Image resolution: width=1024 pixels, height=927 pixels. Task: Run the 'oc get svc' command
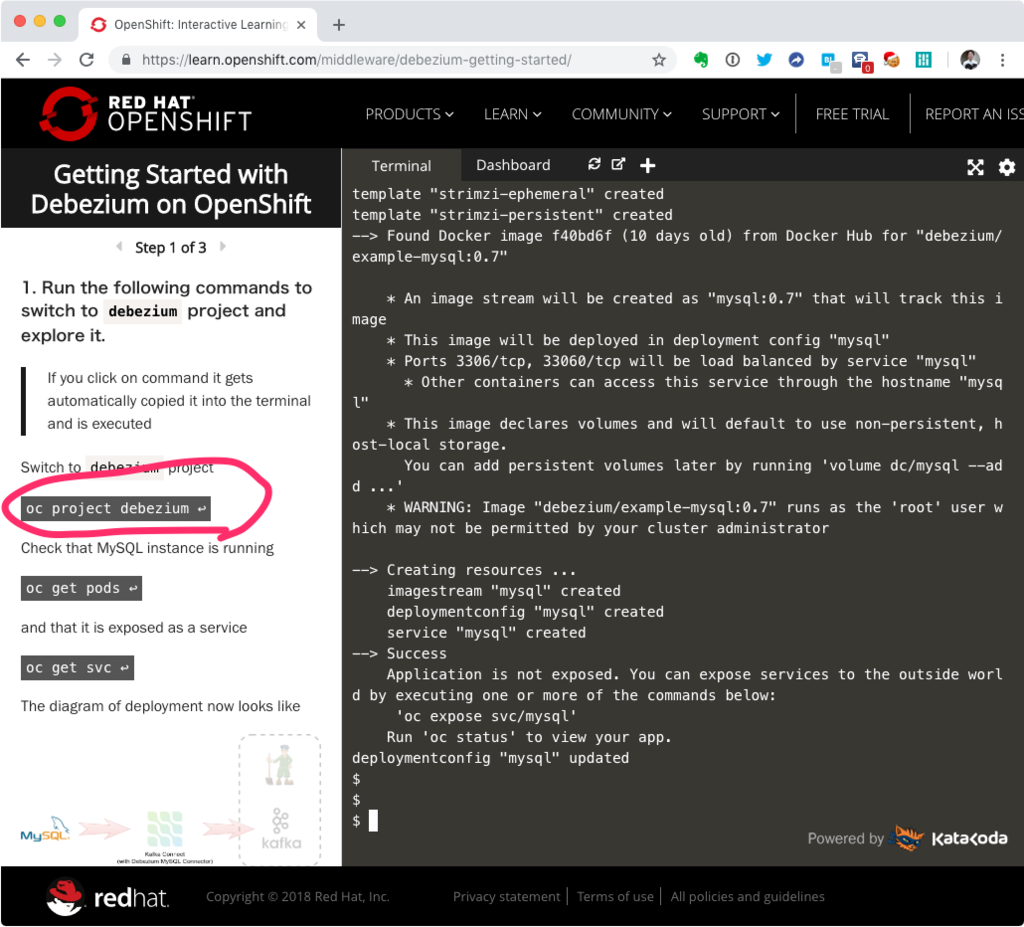[77, 668]
